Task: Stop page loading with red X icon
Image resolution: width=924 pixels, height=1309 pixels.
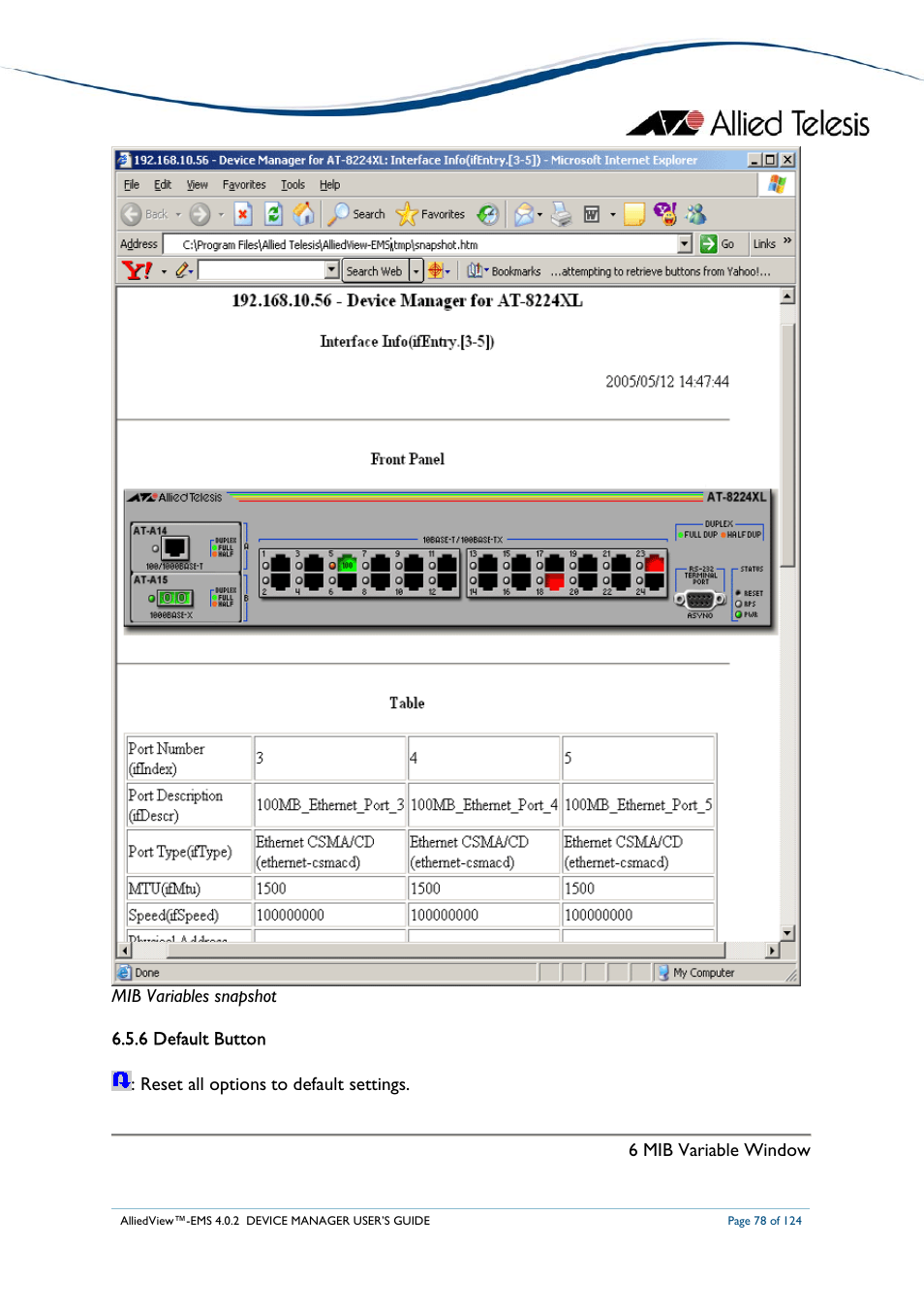Action: coord(243,214)
